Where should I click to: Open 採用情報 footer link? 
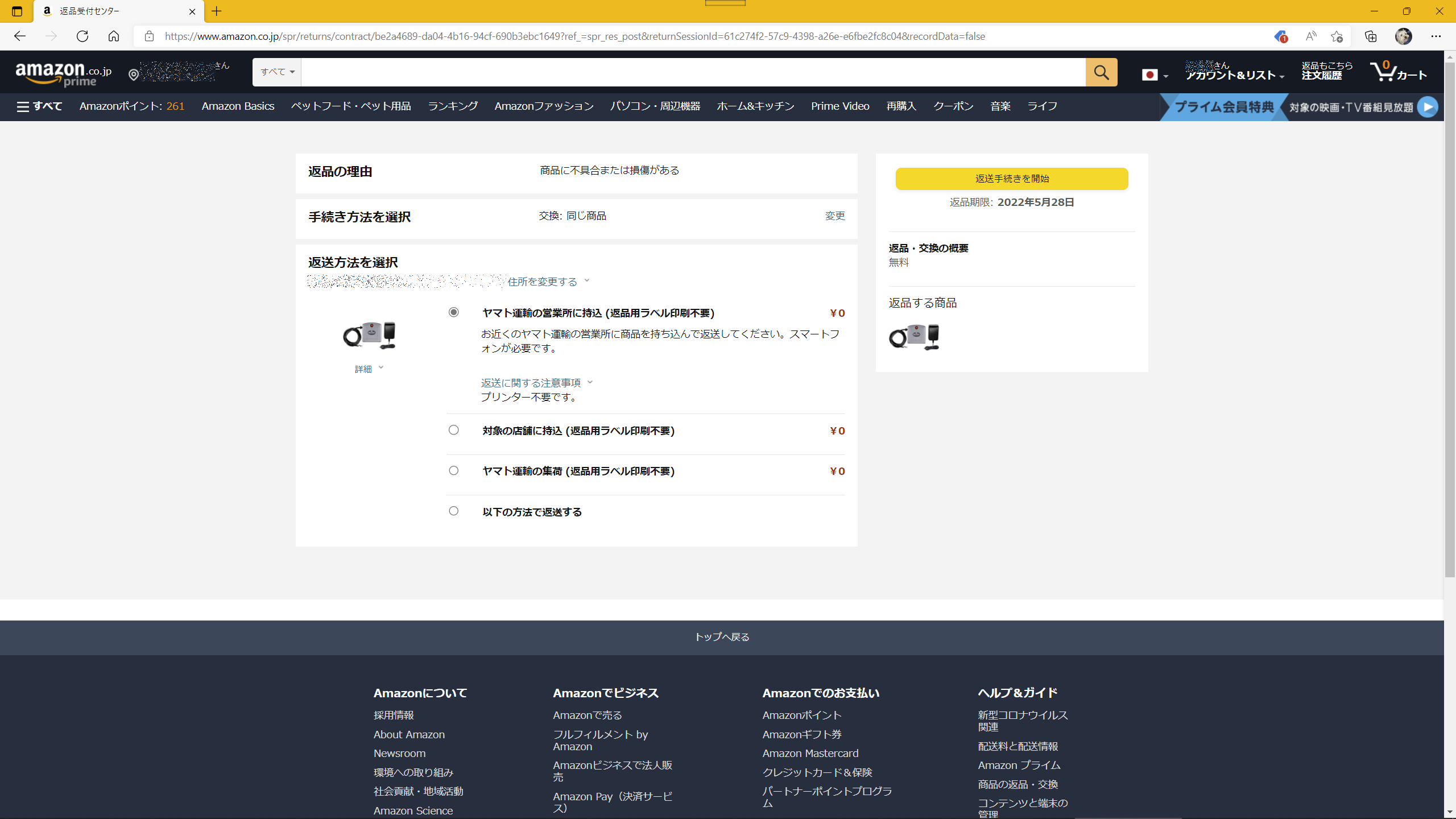[394, 715]
